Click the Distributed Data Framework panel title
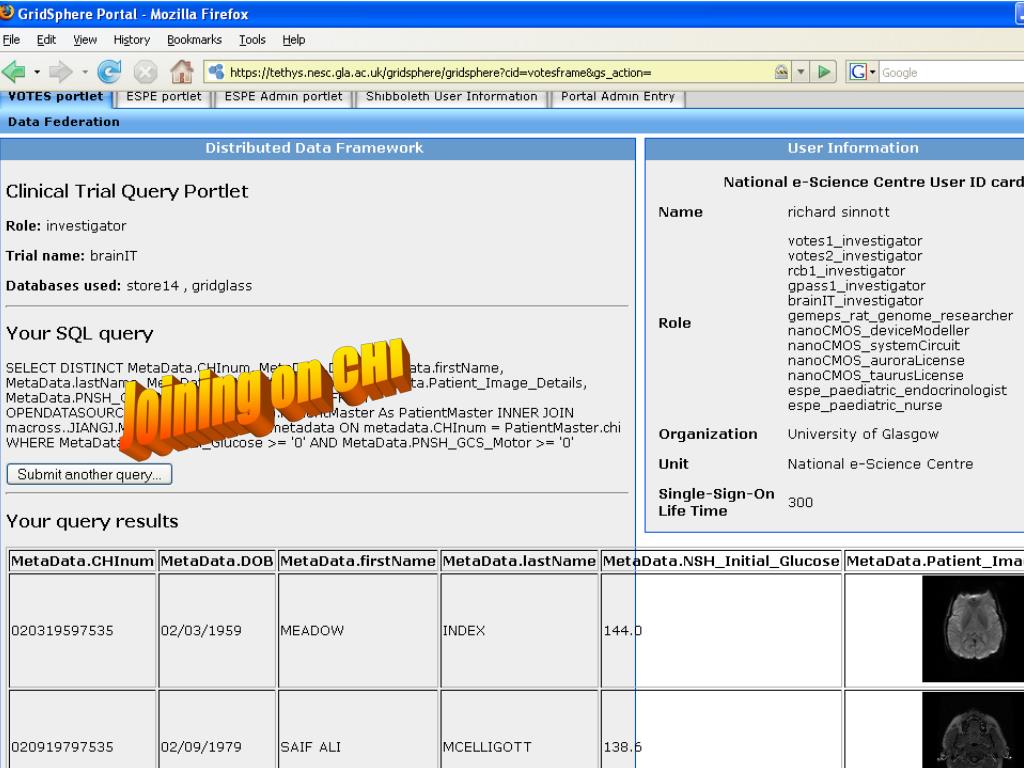Image resolution: width=1024 pixels, height=768 pixels. point(314,148)
